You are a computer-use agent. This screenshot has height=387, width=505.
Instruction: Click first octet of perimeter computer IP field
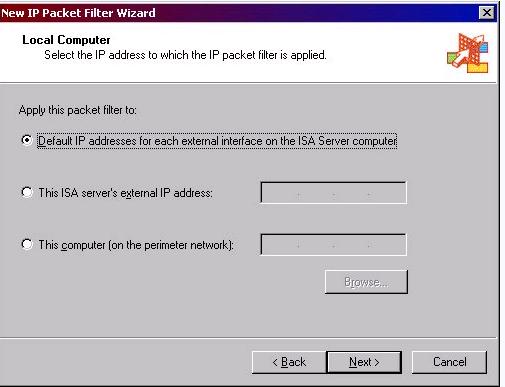pyautogui.click(x=280, y=245)
